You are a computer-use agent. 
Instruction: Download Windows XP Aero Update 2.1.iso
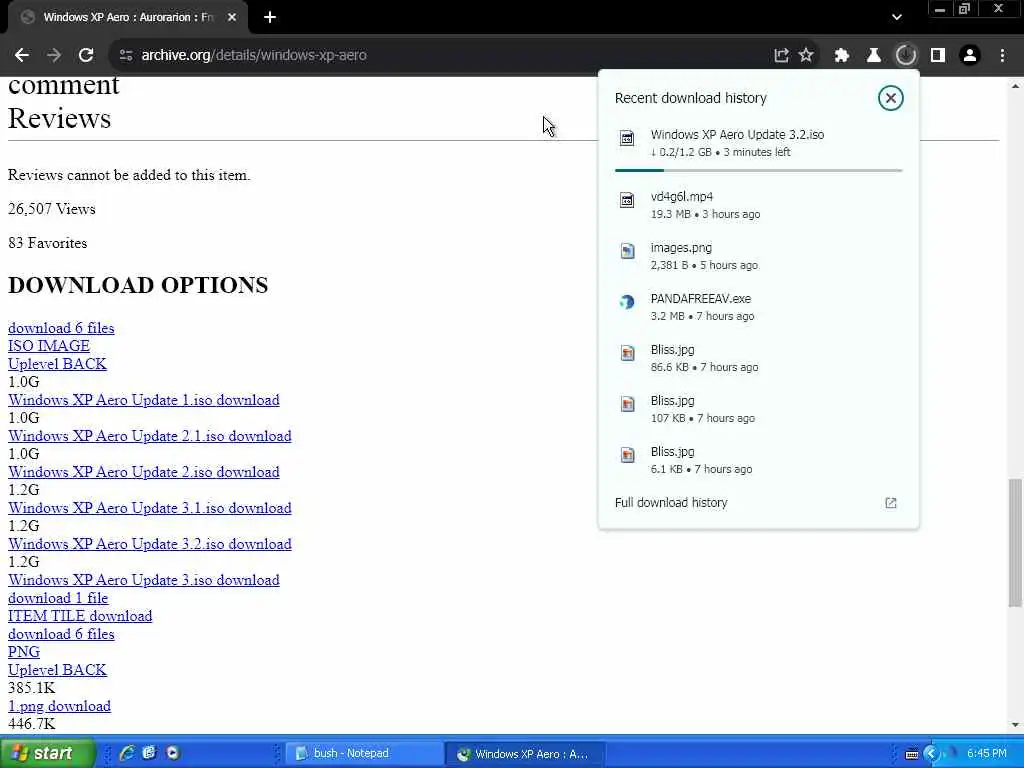pos(150,436)
